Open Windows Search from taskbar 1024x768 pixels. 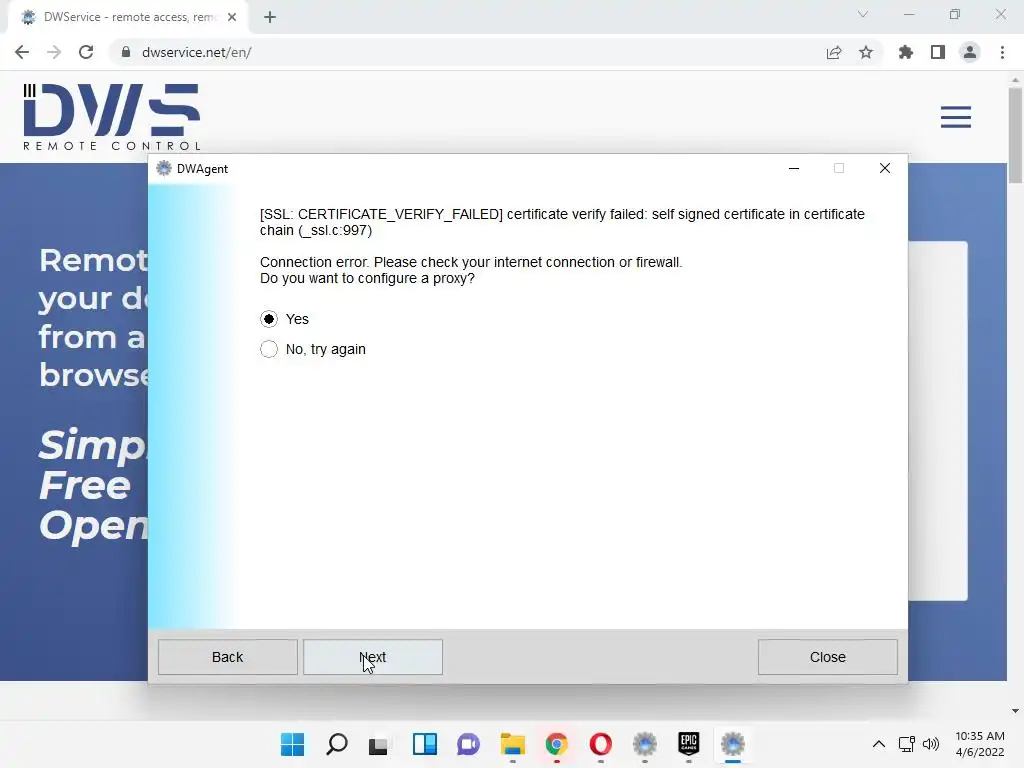point(336,744)
